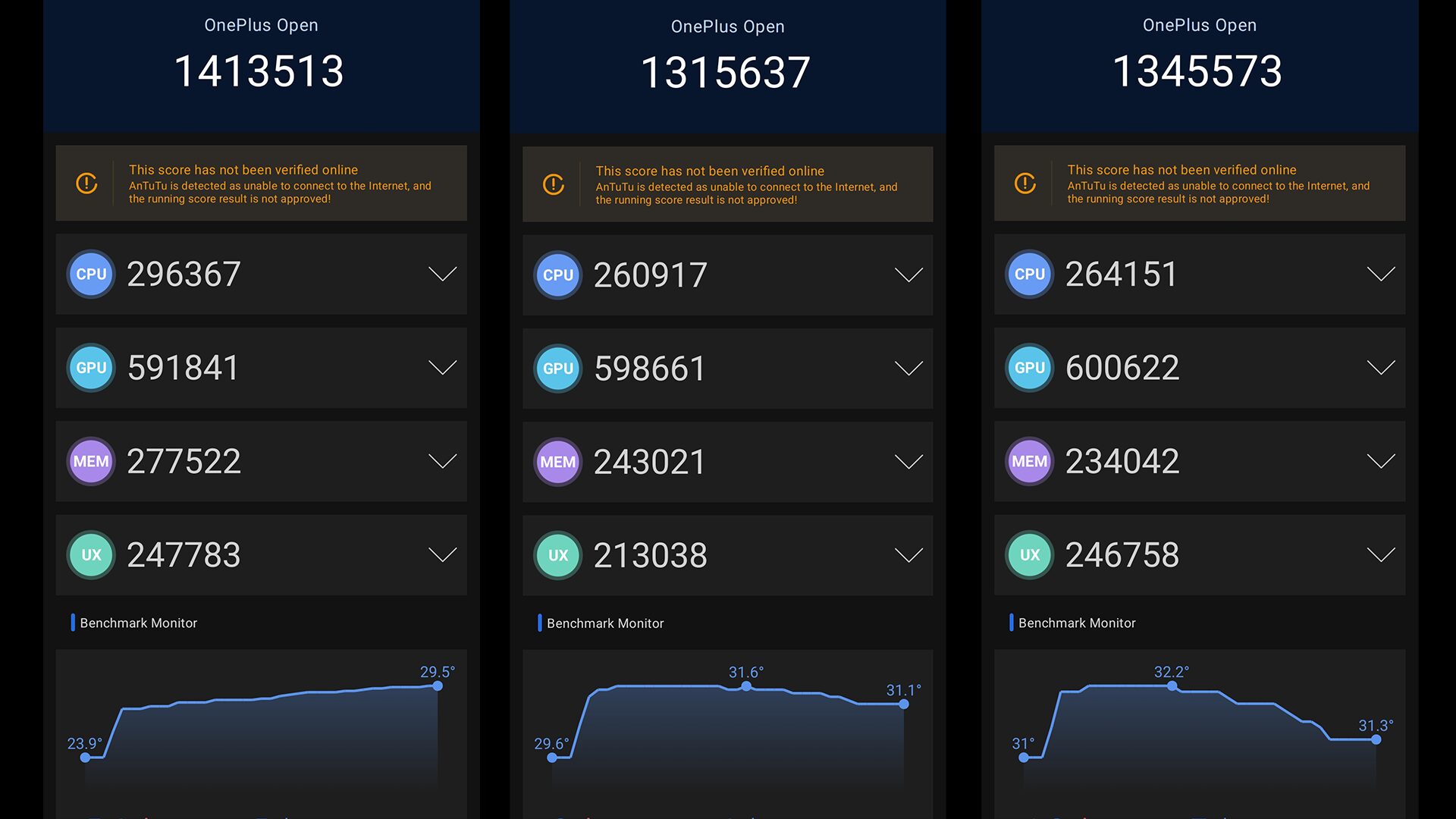This screenshot has height=819, width=1456.
Task: Click the GPU icon beside 591841
Action: pyautogui.click(x=91, y=368)
